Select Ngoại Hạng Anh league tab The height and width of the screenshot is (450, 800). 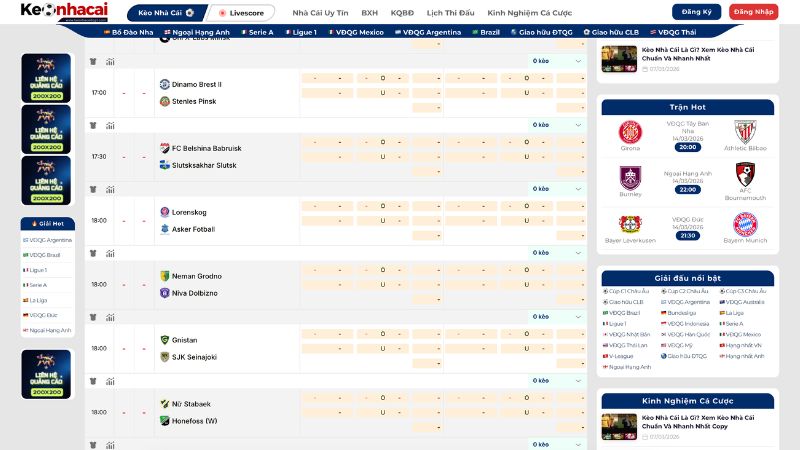pyautogui.click(x=195, y=32)
